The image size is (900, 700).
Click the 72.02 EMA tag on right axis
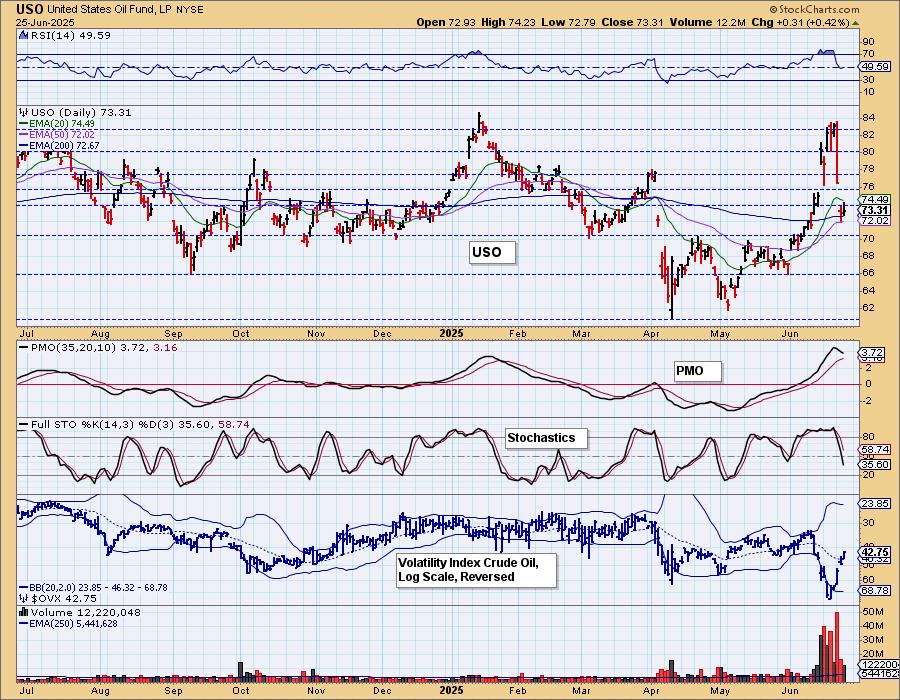coord(876,220)
